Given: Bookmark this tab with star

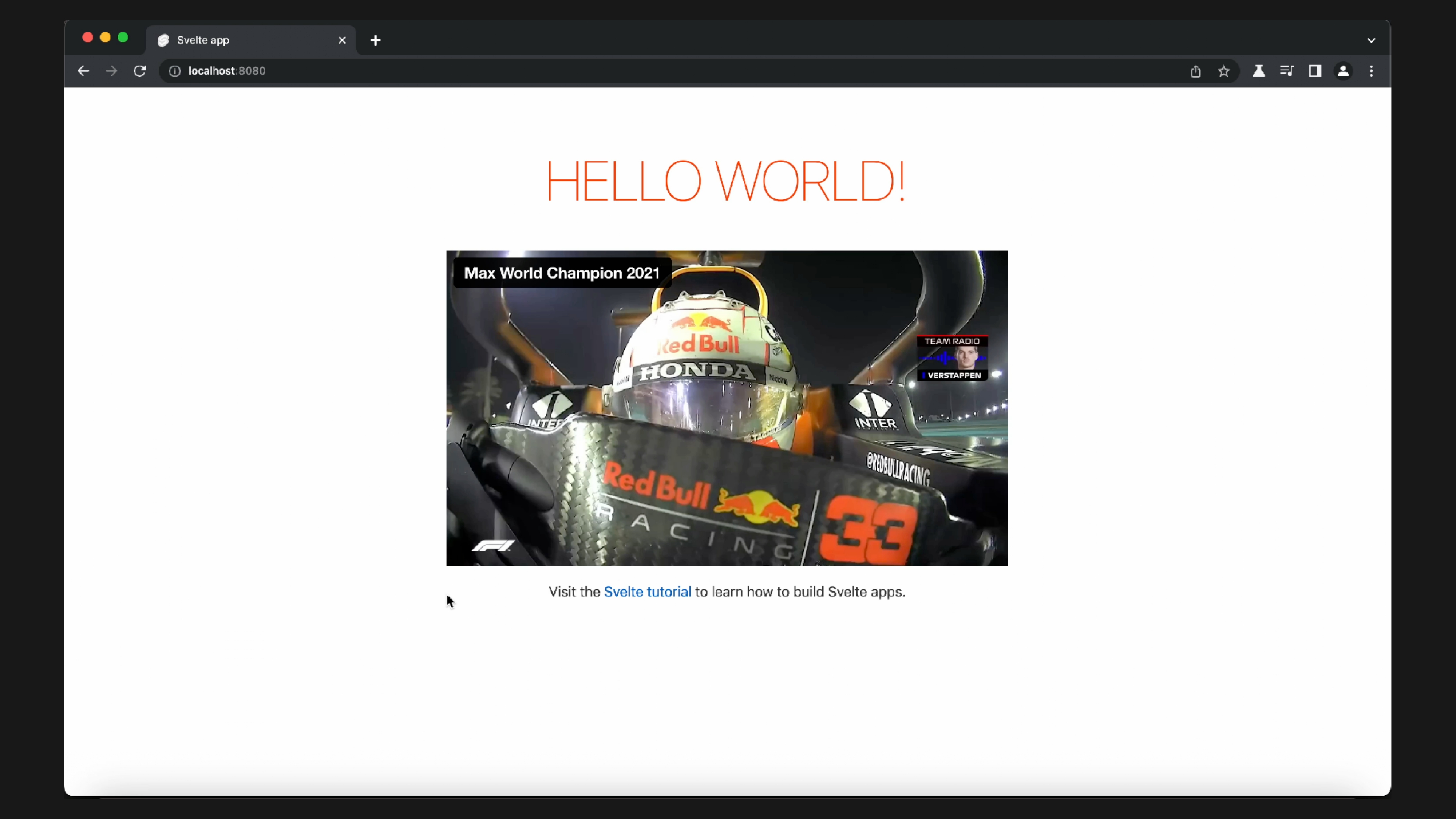Looking at the screenshot, I should [1224, 71].
